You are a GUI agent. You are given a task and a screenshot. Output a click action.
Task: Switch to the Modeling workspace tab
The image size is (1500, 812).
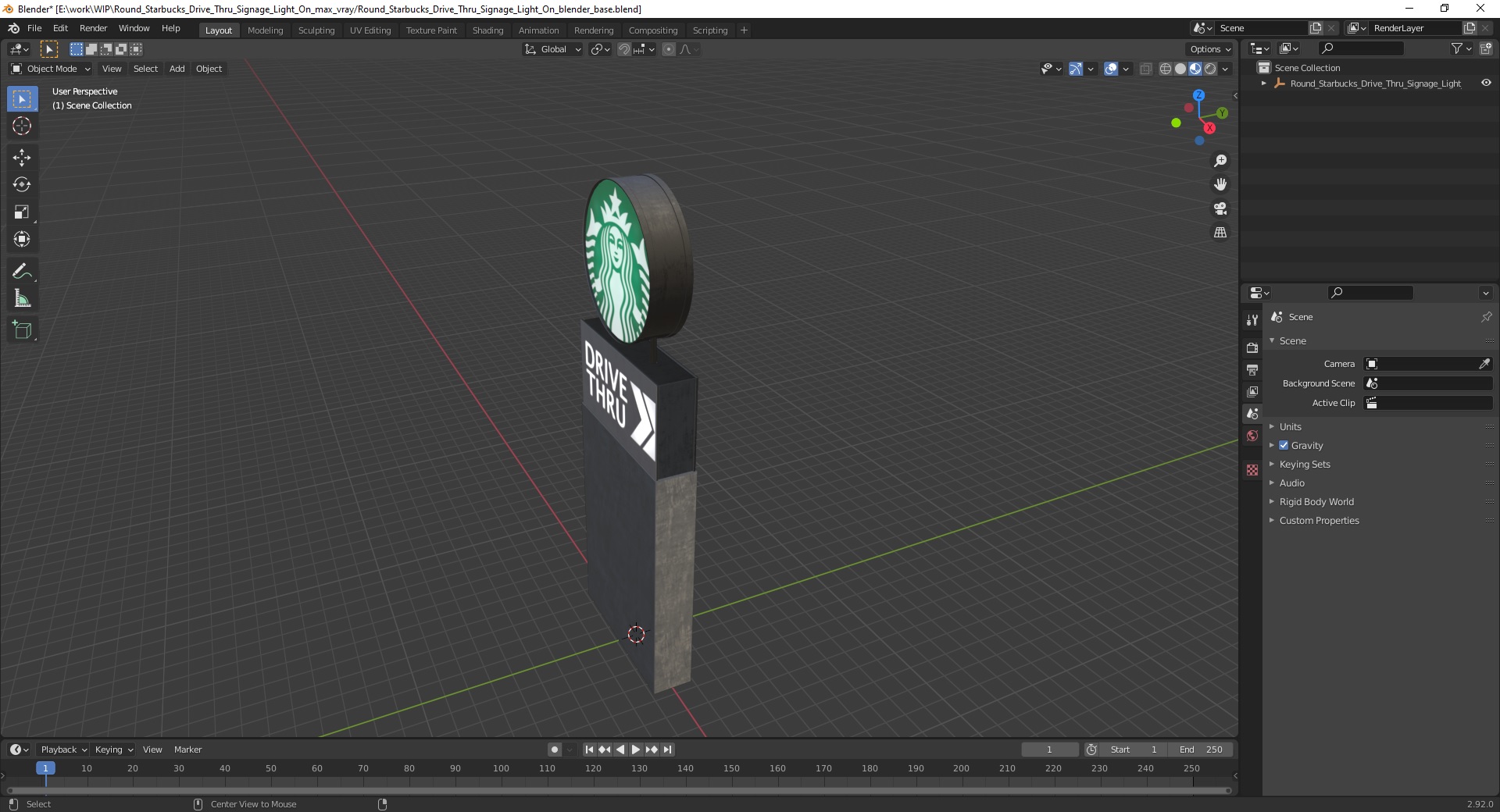click(265, 30)
